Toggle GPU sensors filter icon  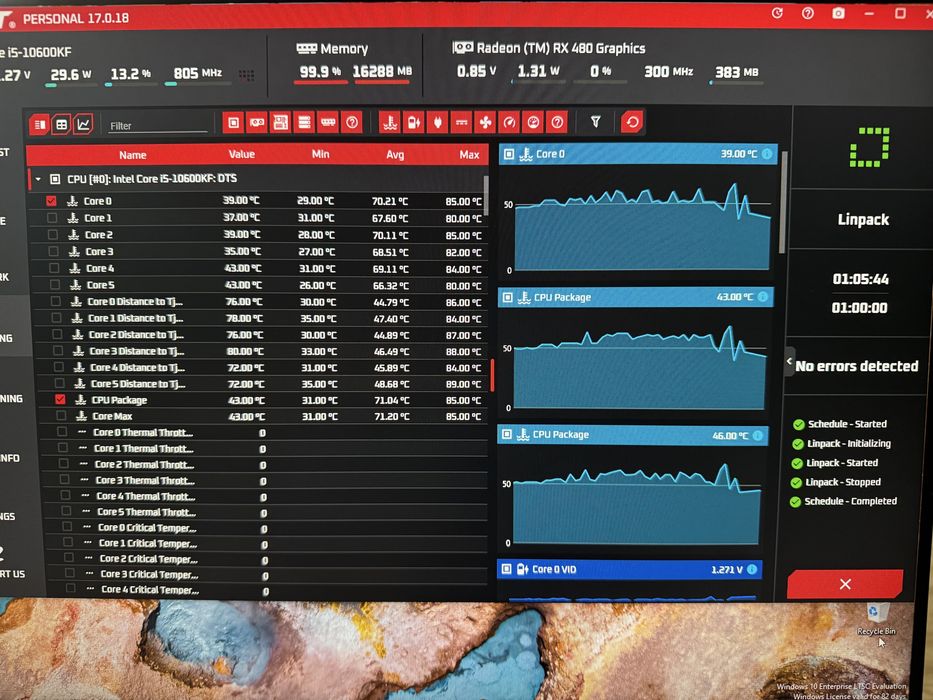(257, 123)
